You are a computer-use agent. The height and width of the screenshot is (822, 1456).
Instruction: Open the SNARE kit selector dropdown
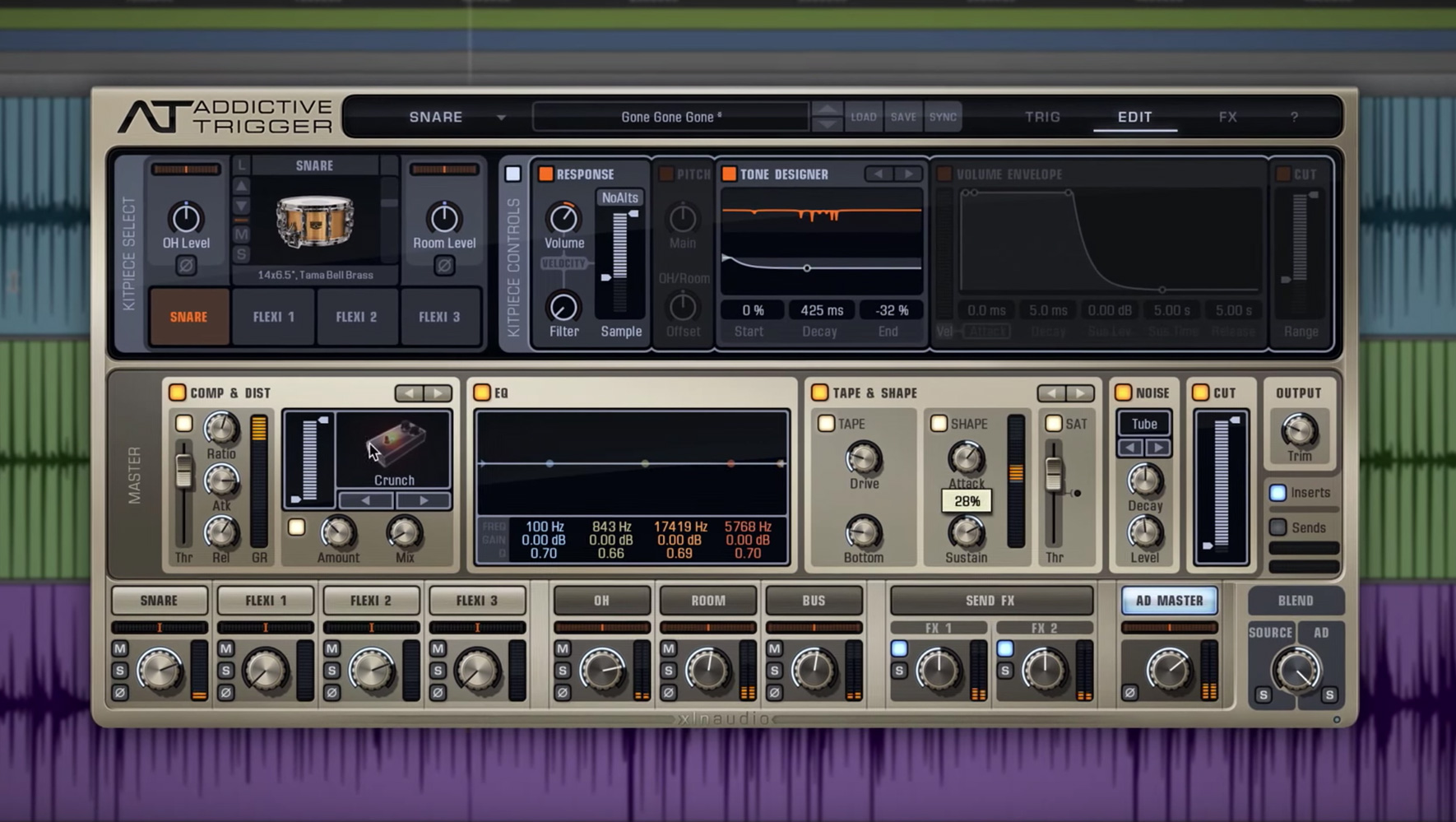point(501,118)
